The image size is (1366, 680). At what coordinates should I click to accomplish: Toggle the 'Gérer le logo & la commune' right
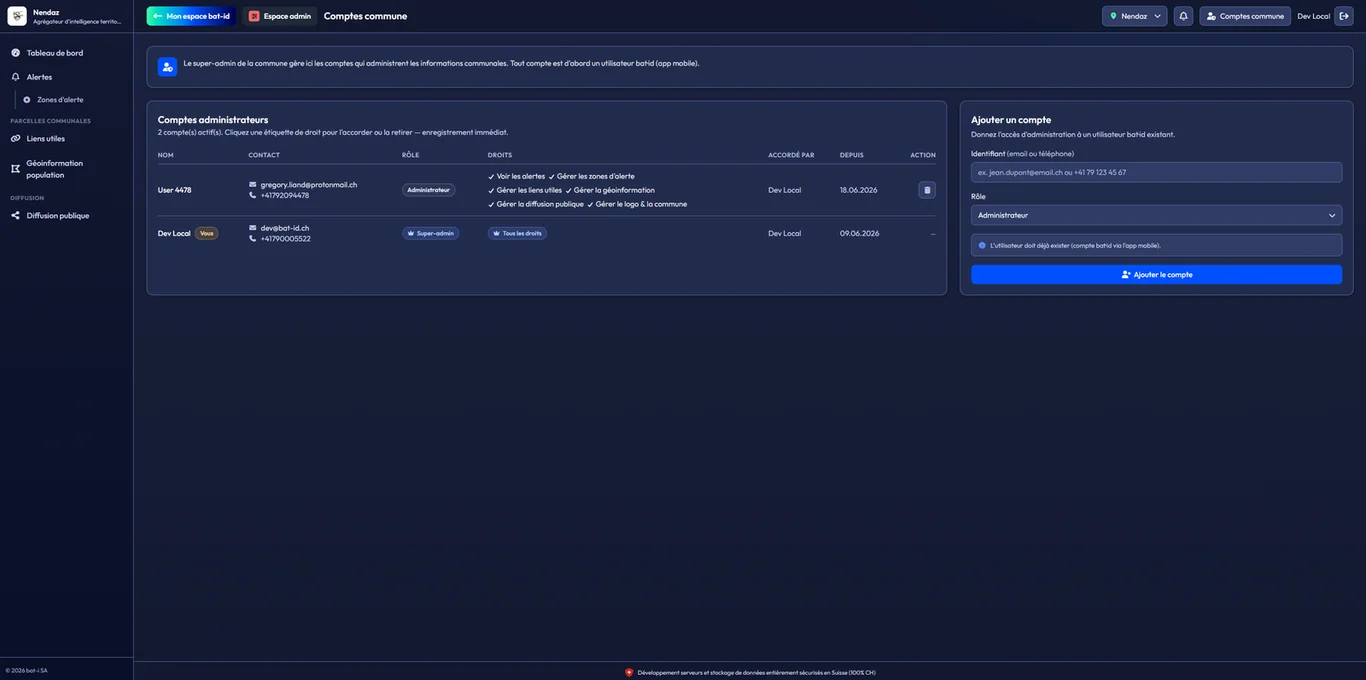pos(637,204)
